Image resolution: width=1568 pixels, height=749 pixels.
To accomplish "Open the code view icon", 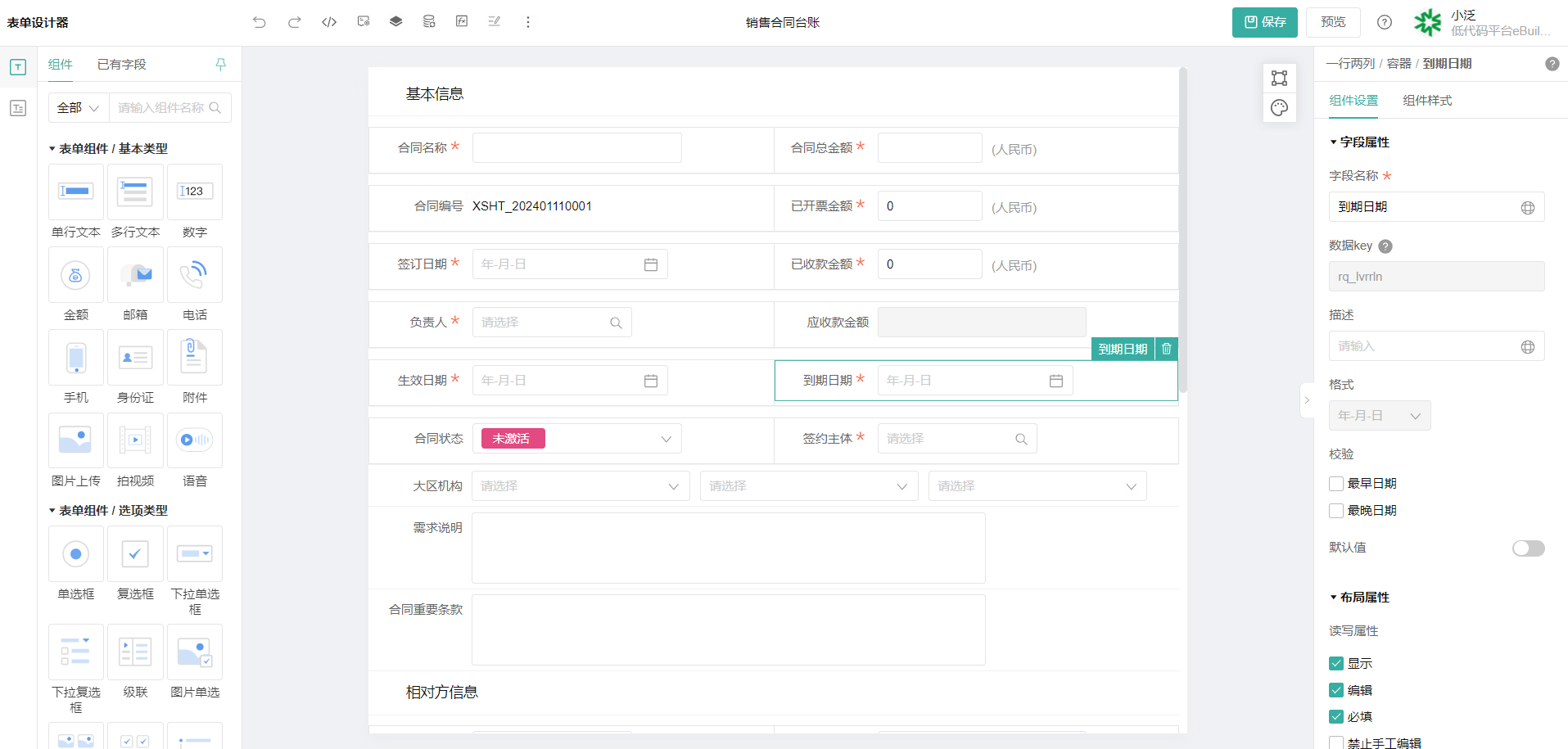I will click(329, 22).
